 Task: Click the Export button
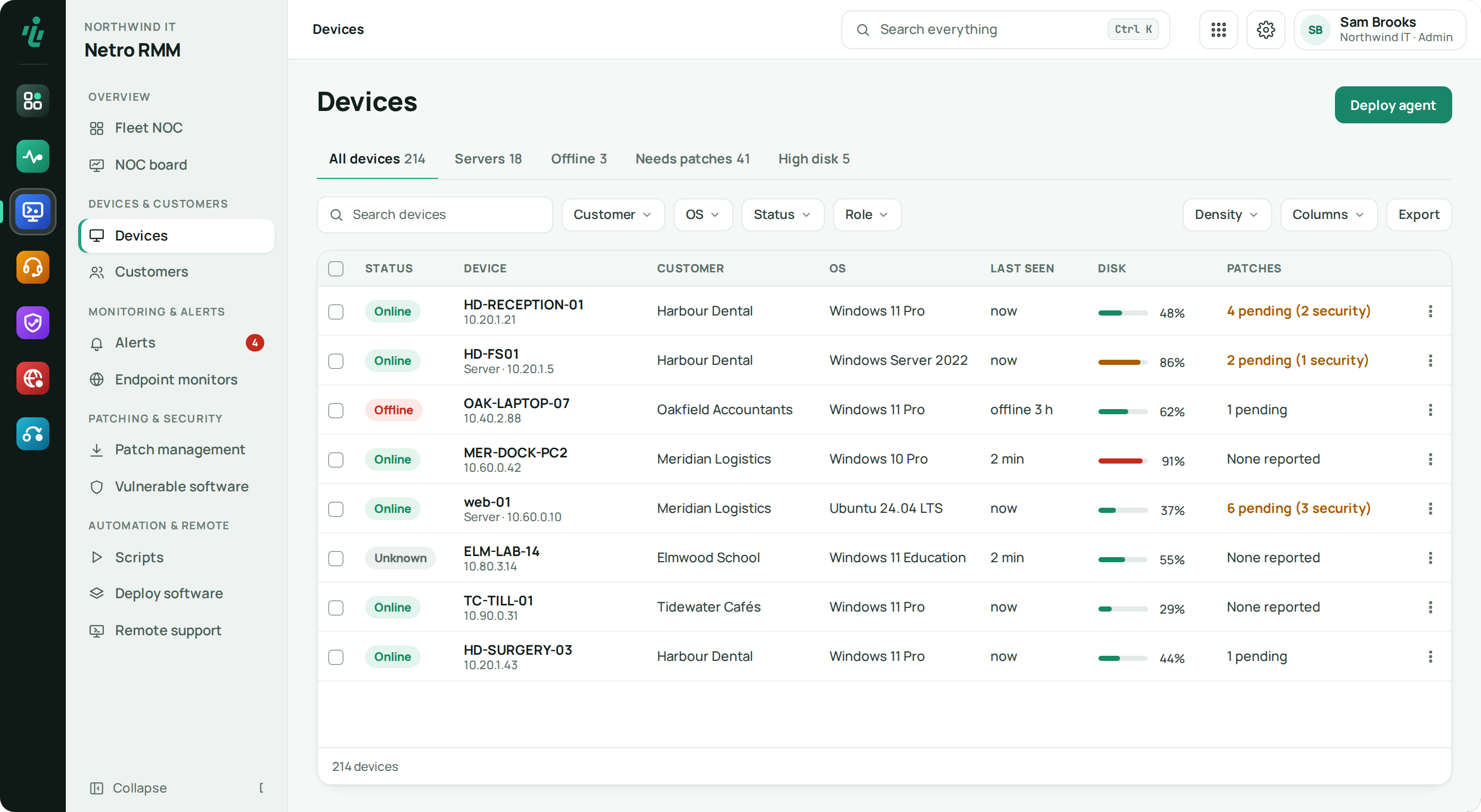[x=1418, y=214]
